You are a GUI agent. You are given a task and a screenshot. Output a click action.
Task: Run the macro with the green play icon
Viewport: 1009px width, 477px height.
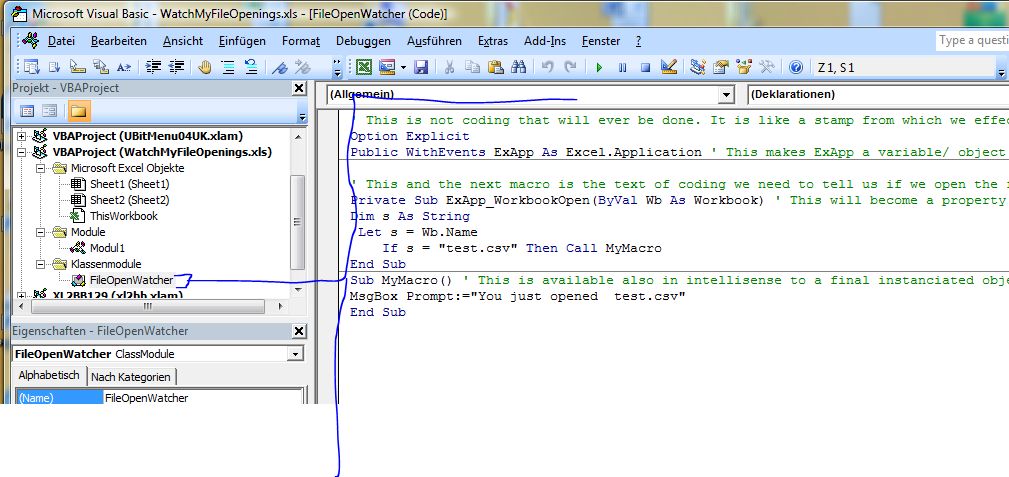click(599, 67)
